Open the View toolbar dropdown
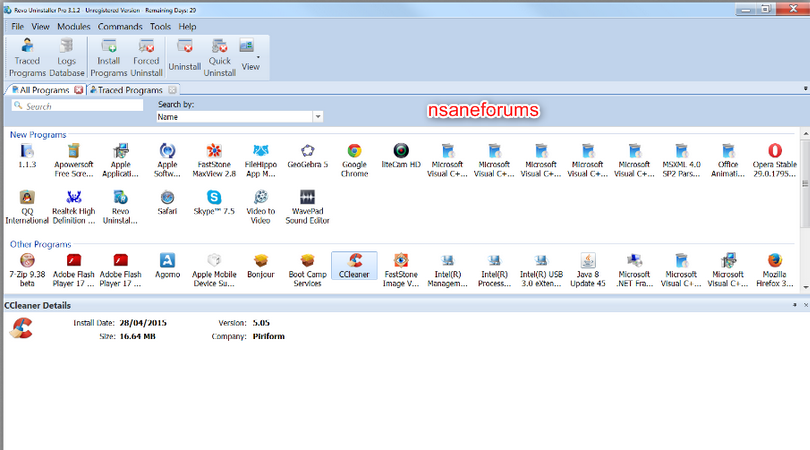Screen dimensions: 810x450 [x=251, y=57]
